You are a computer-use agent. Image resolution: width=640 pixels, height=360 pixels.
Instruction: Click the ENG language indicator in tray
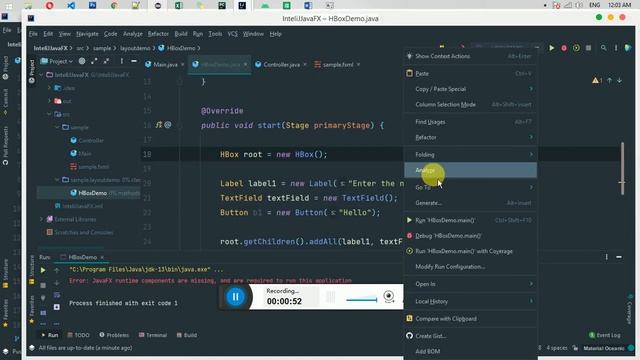595,5
